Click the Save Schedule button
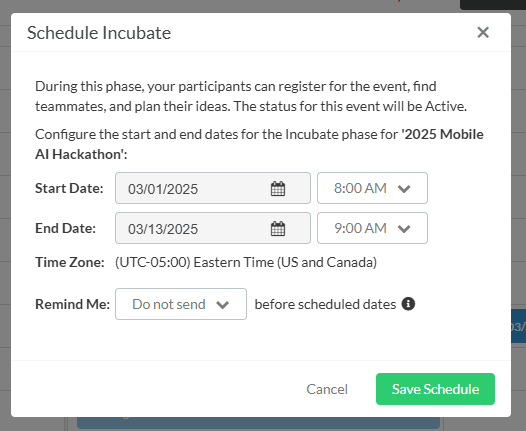Viewport: 526px width, 431px height. [435, 389]
